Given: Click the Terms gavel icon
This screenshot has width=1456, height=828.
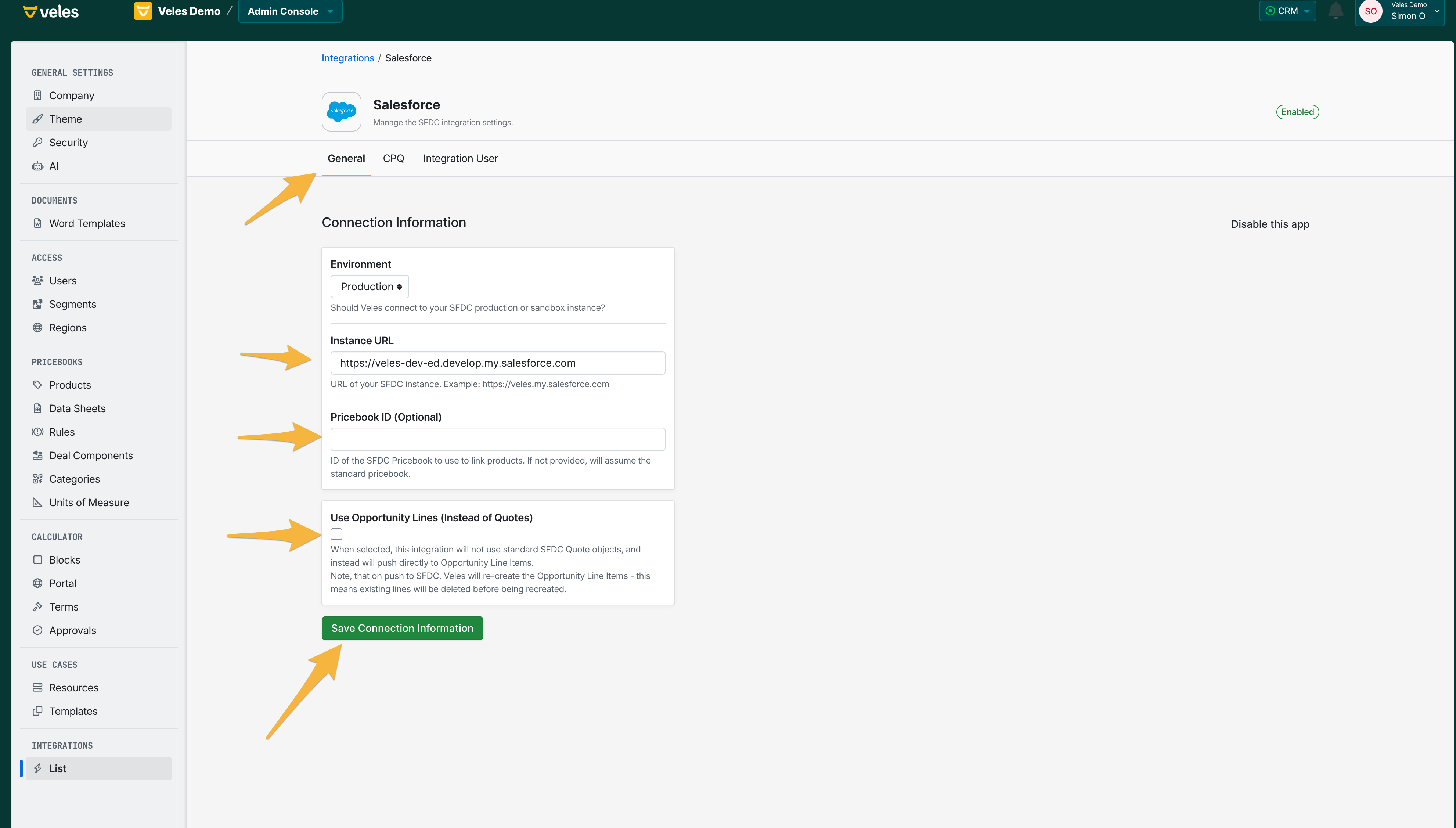Looking at the screenshot, I should (x=37, y=607).
